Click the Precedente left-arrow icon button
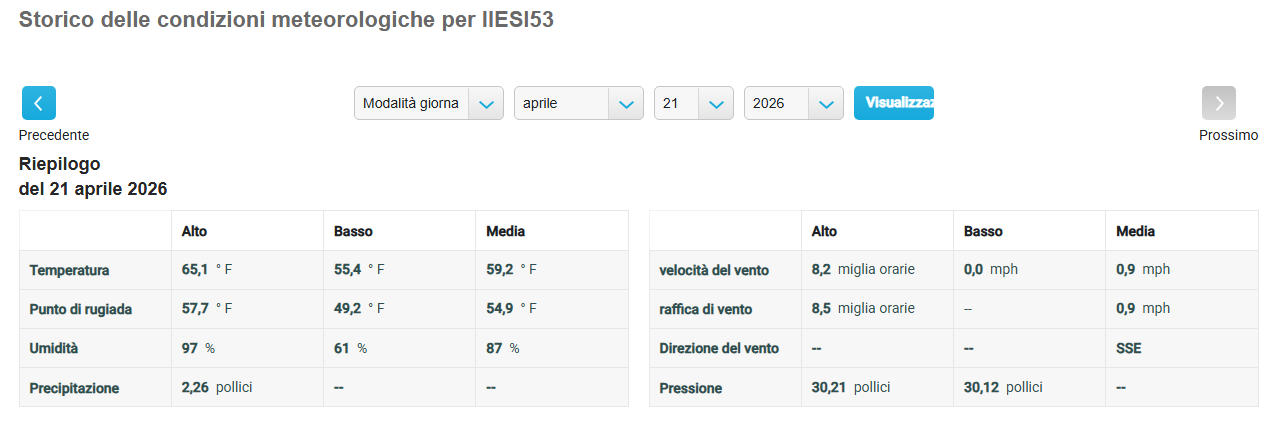The height and width of the screenshot is (436, 1274). tap(39, 103)
